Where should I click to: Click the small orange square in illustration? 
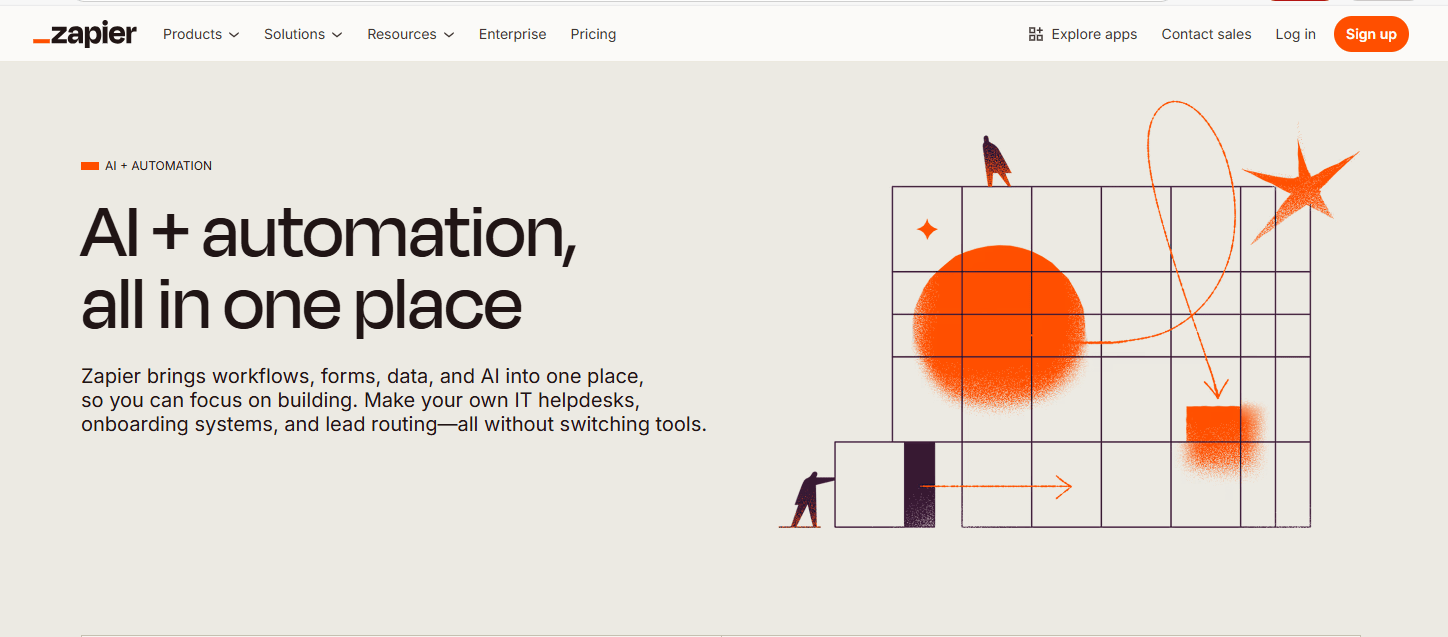1213,432
